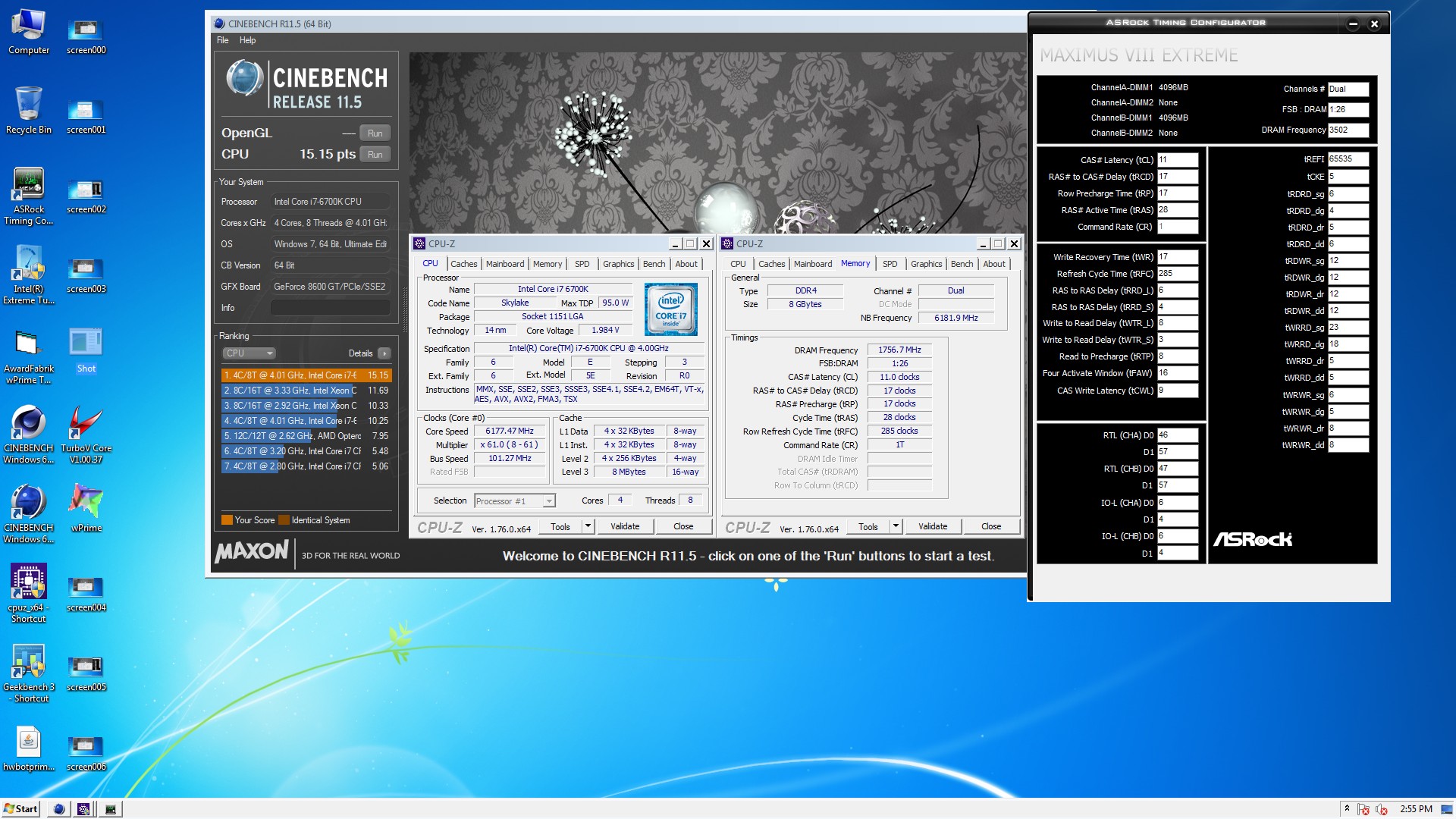Show hidden system tray icons arrow
The image size is (1456, 819).
click(1347, 808)
